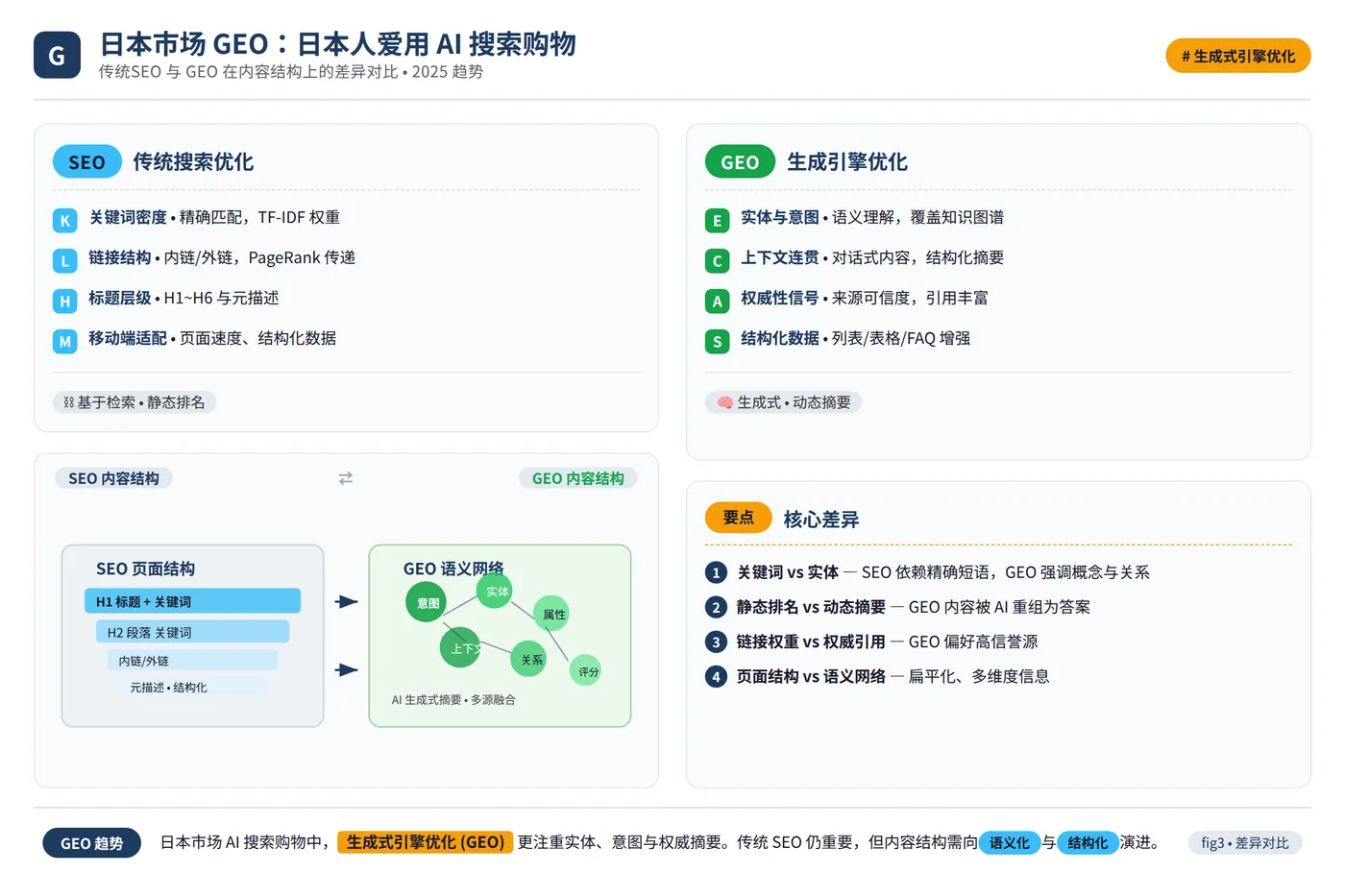Click the 关系 node in the semantic network

(528, 659)
